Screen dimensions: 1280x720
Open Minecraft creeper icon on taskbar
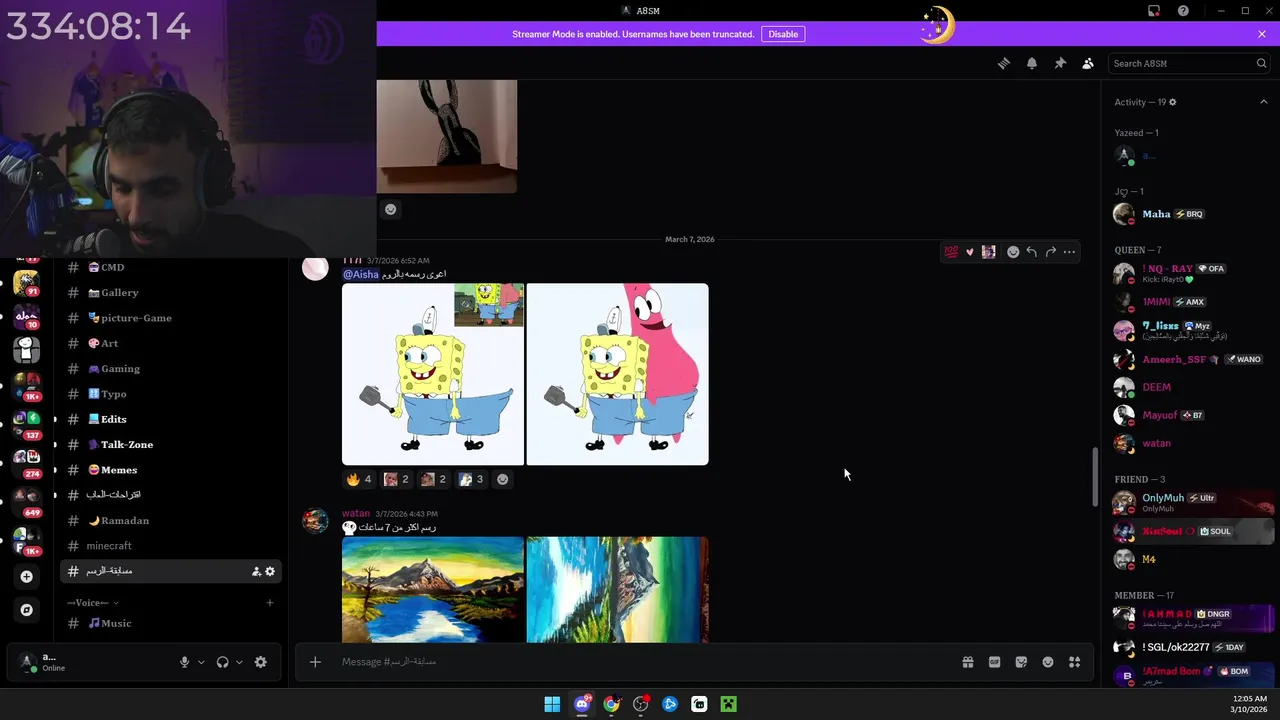click(729, 704)
